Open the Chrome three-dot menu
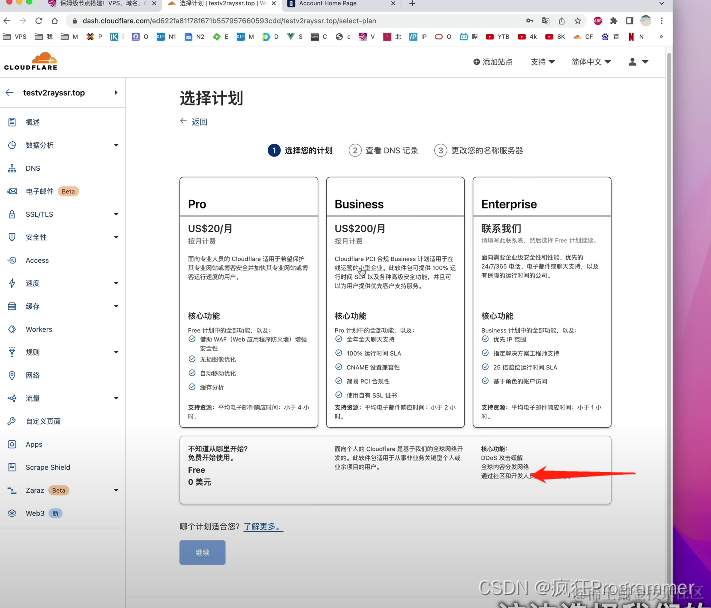Image resolution: width=711 pixels, height=608 pixels. [x=662, y=21]
